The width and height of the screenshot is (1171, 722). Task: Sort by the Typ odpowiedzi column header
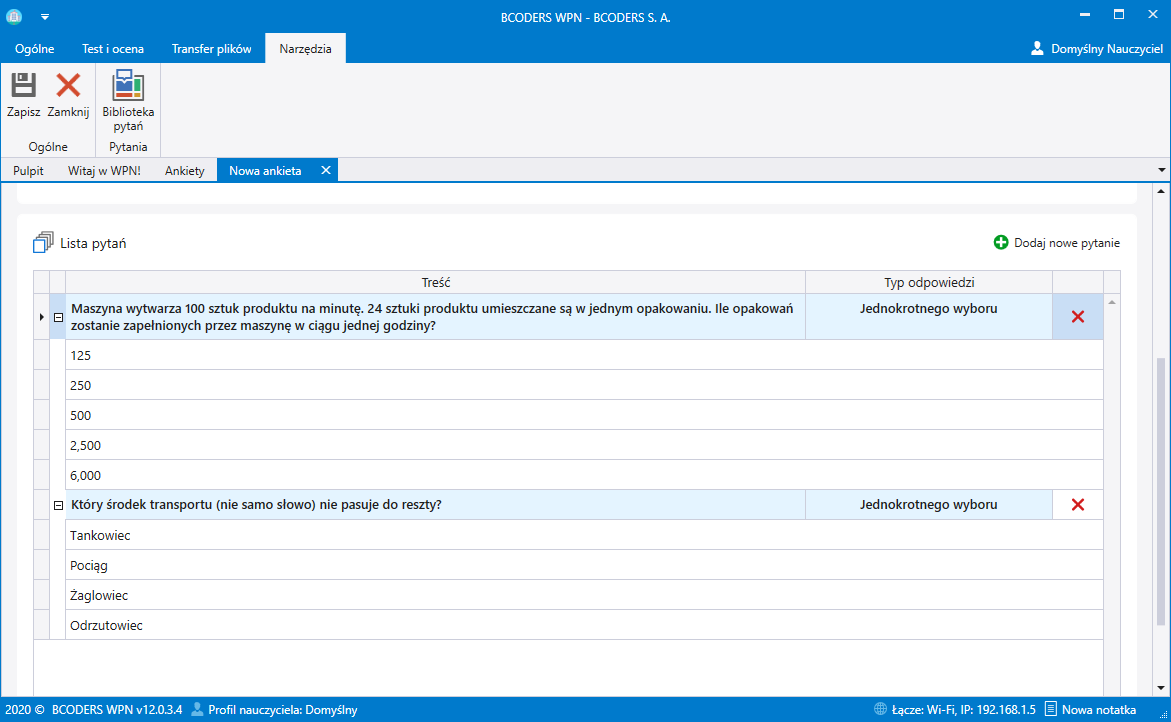[929, 282]
